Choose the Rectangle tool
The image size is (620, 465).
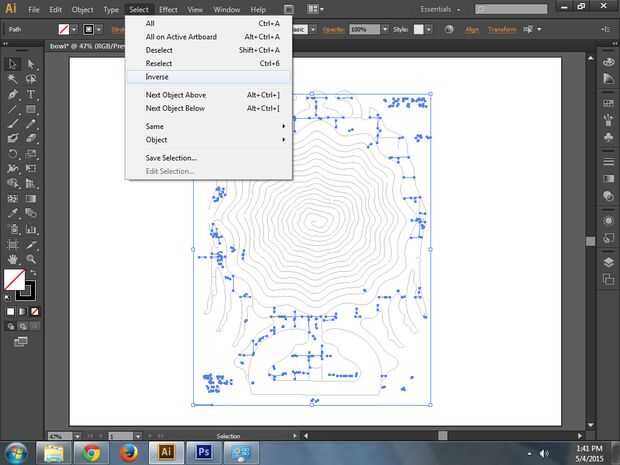tap(31, 109)
